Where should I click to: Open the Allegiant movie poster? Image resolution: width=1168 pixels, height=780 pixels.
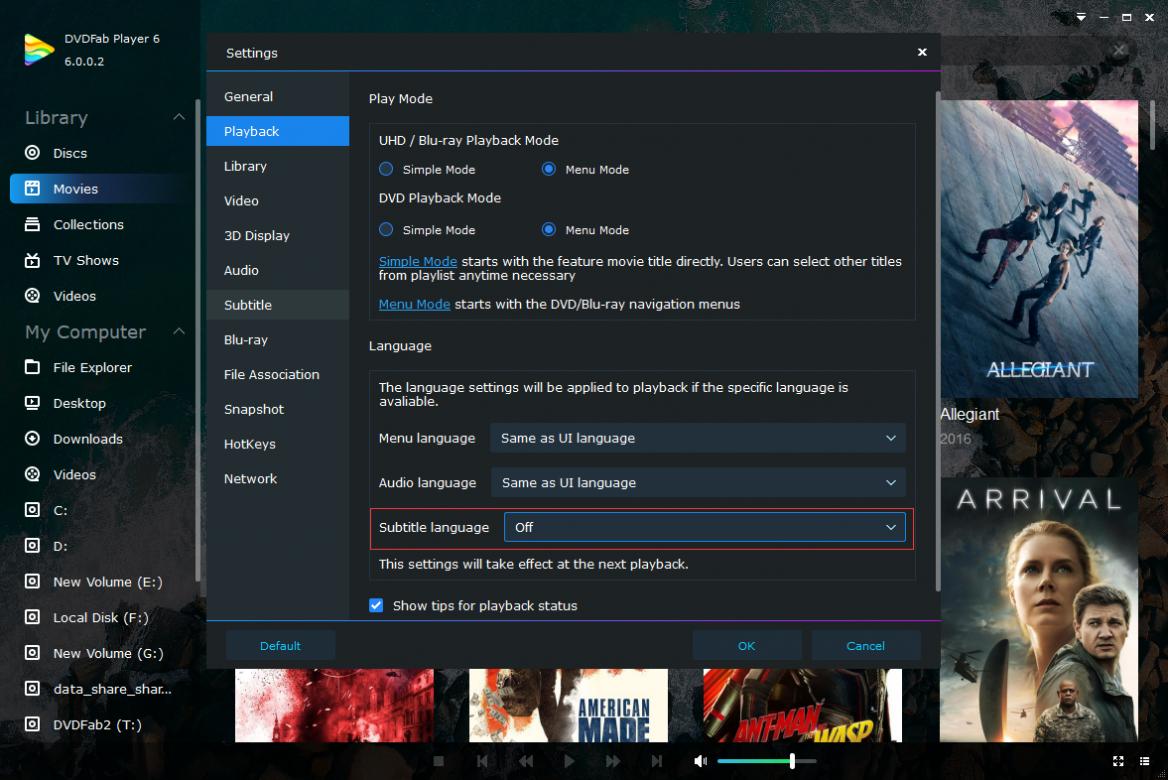[1039, 249]
